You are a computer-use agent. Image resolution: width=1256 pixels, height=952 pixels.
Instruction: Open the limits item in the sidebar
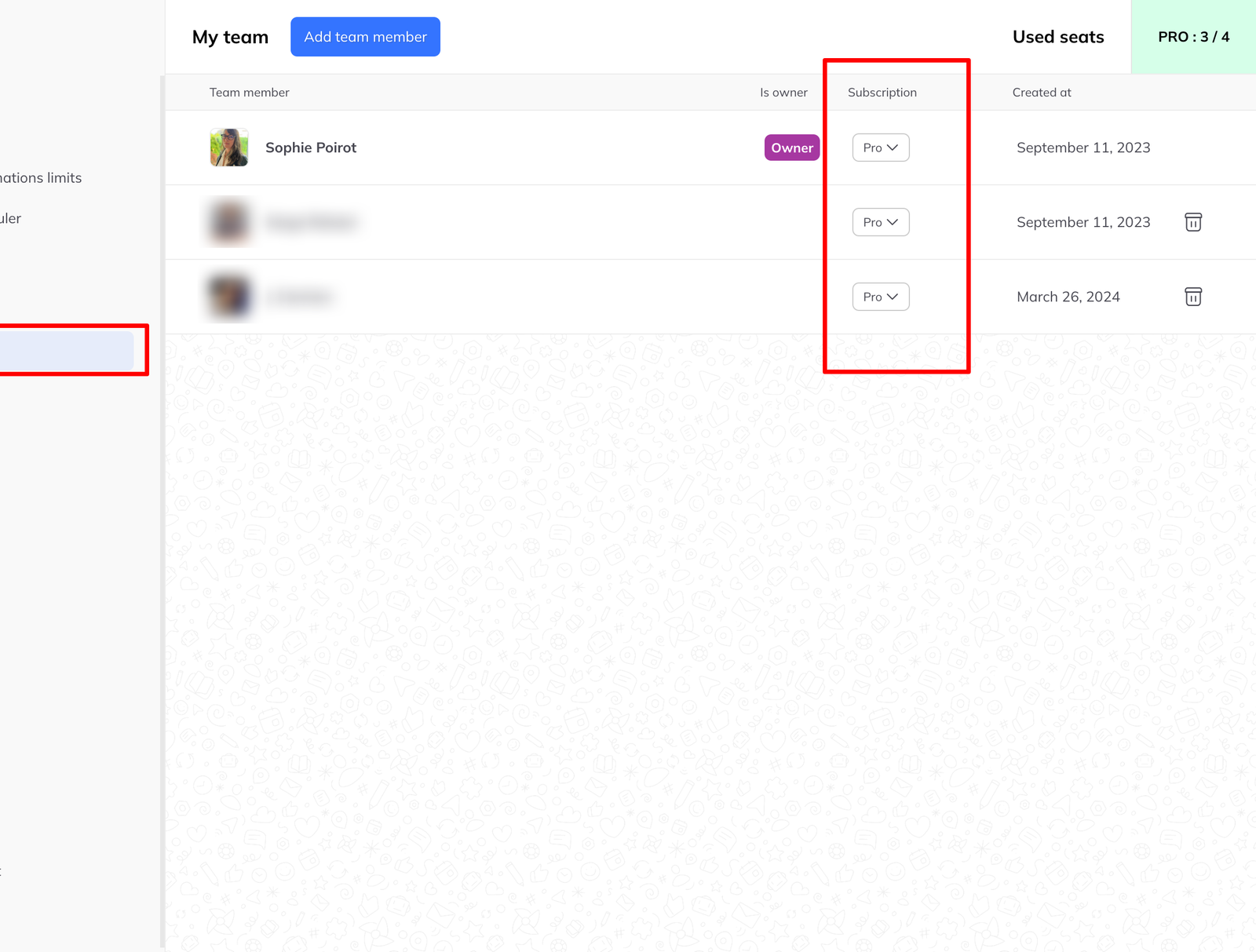41,178
